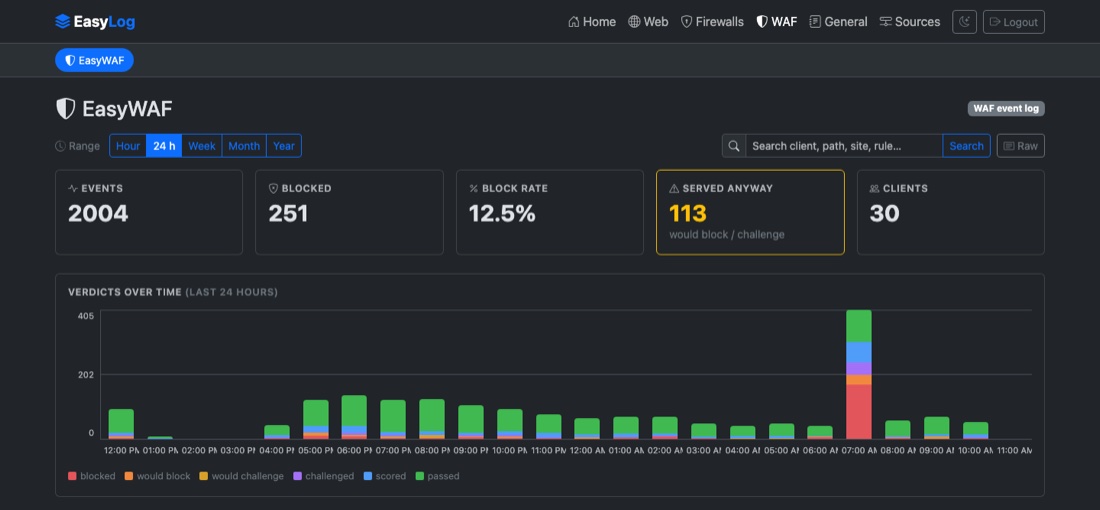The width and height of the screenshot is (1100, 510).
Task: Select the EasyWAF pill tab
Action: 94,60
